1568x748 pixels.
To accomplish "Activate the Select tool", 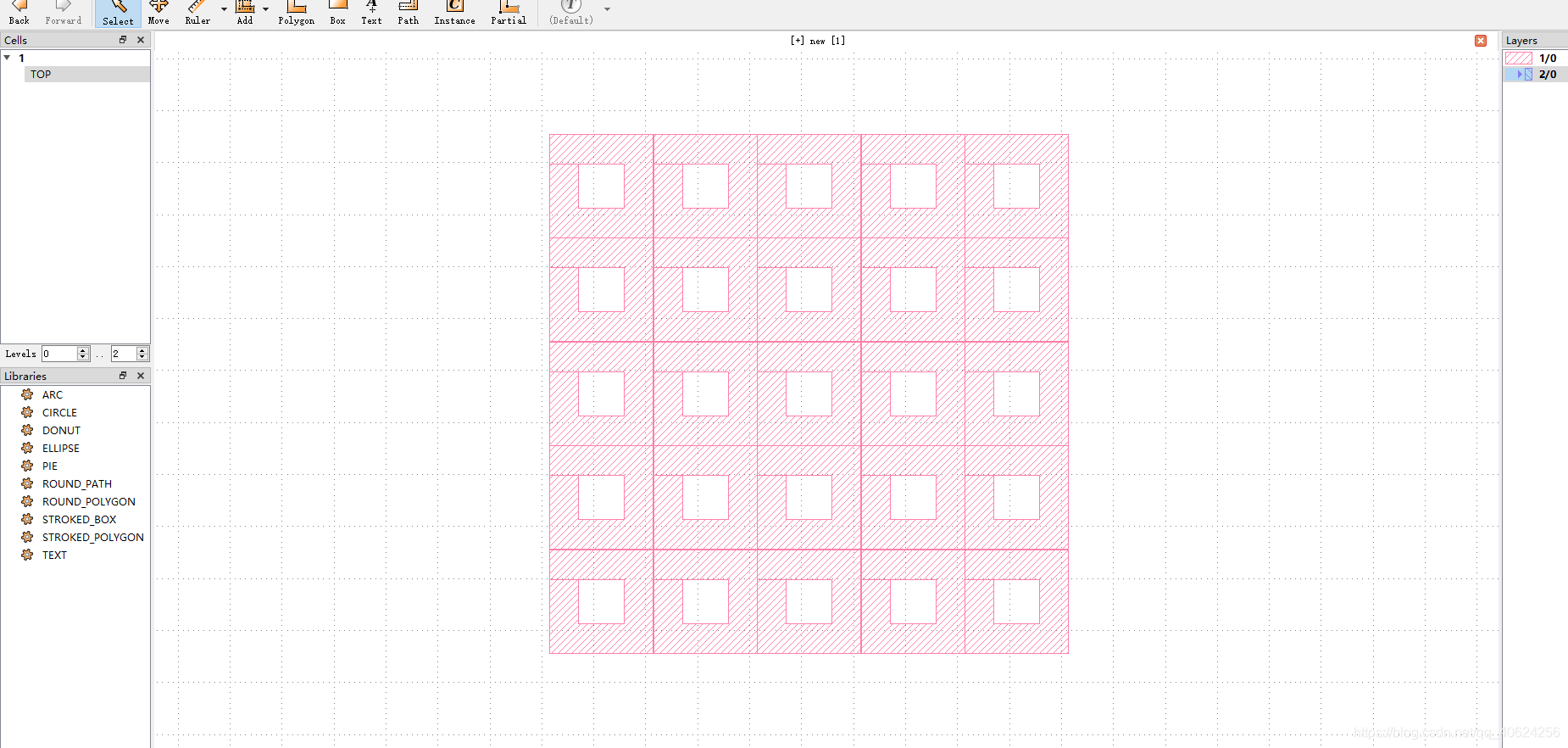I will (118, 13).
